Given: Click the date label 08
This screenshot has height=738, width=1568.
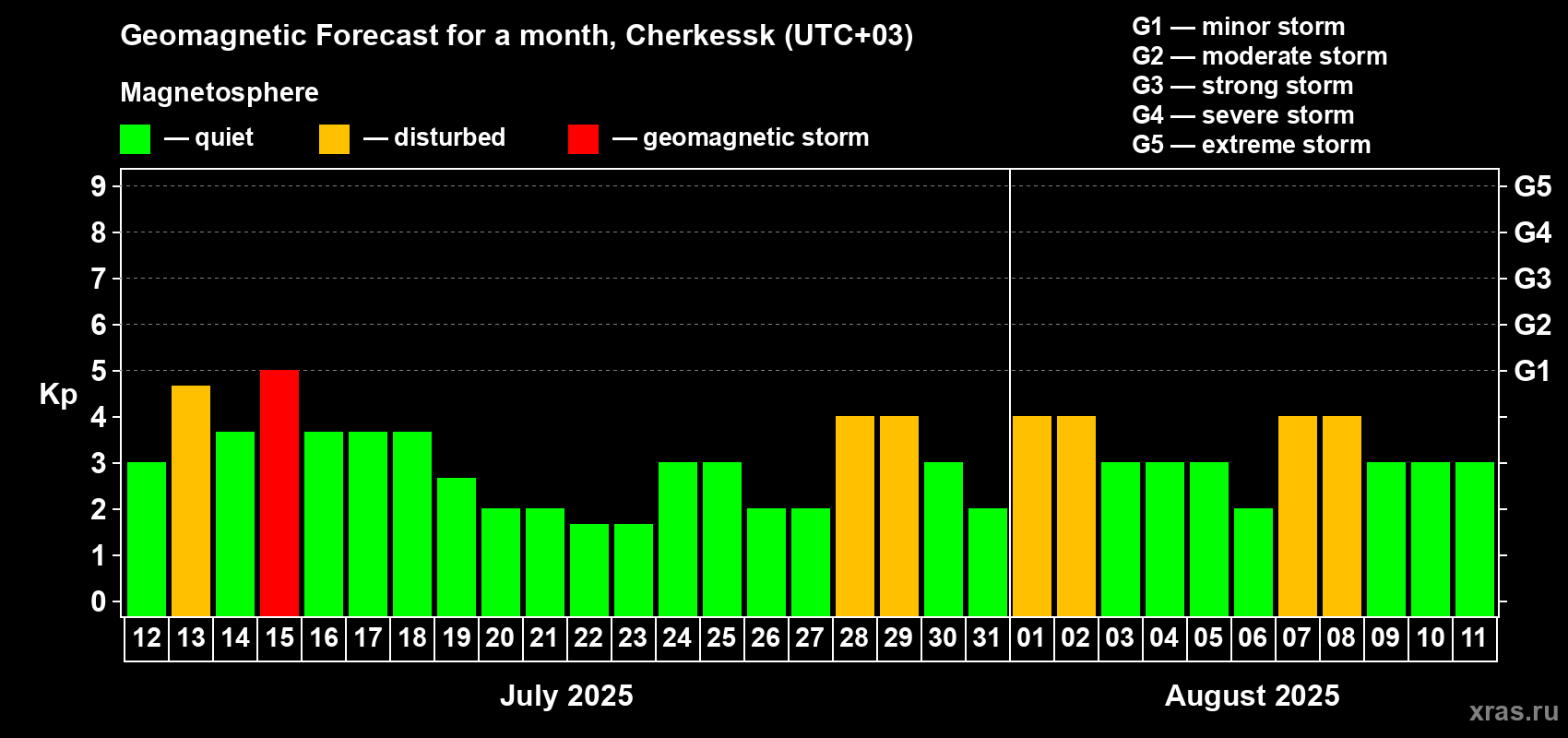Looking at the screenshot, I should [1341, 638].
